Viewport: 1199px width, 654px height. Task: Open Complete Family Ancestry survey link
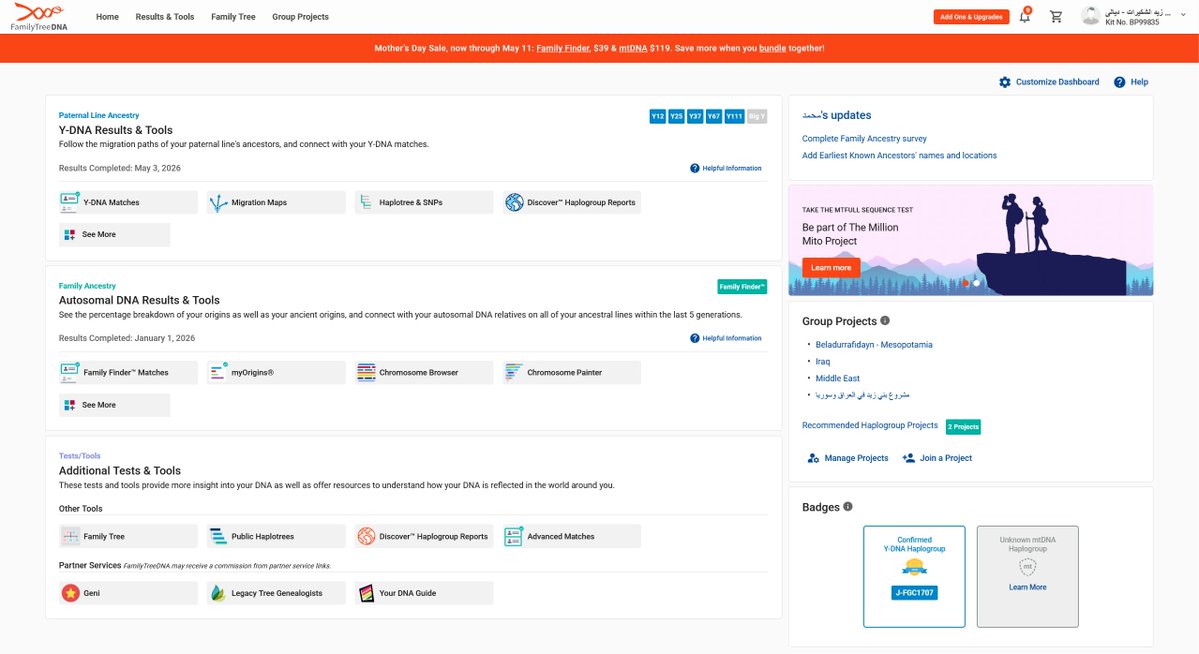point(864,138)
